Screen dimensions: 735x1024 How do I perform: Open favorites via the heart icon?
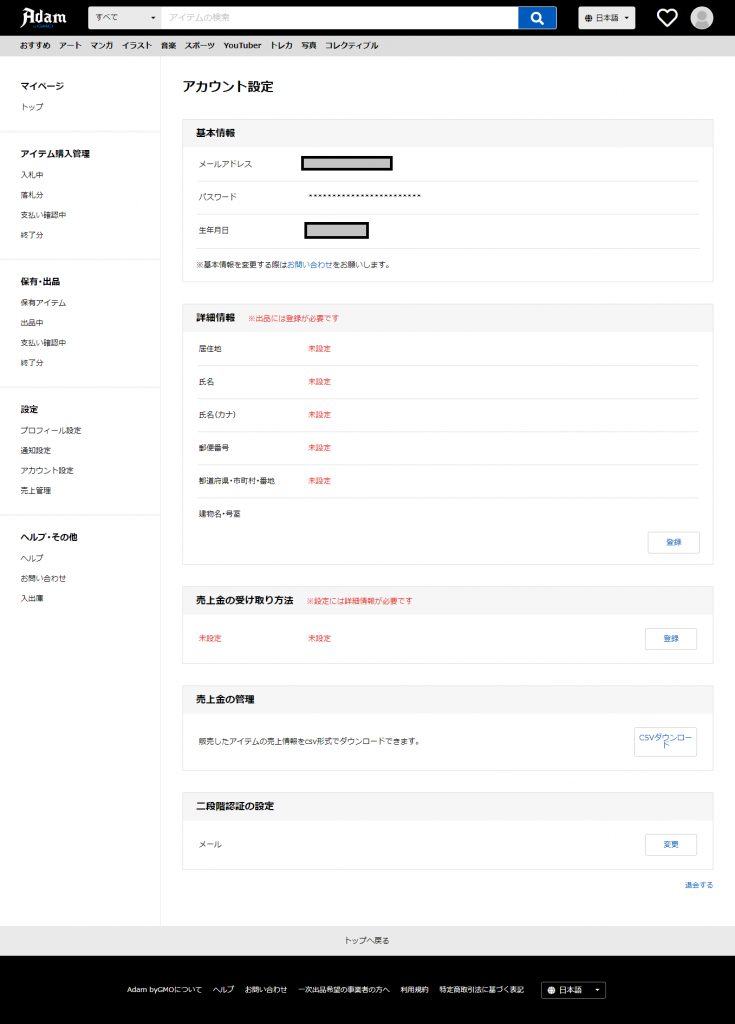coord(667,18)
